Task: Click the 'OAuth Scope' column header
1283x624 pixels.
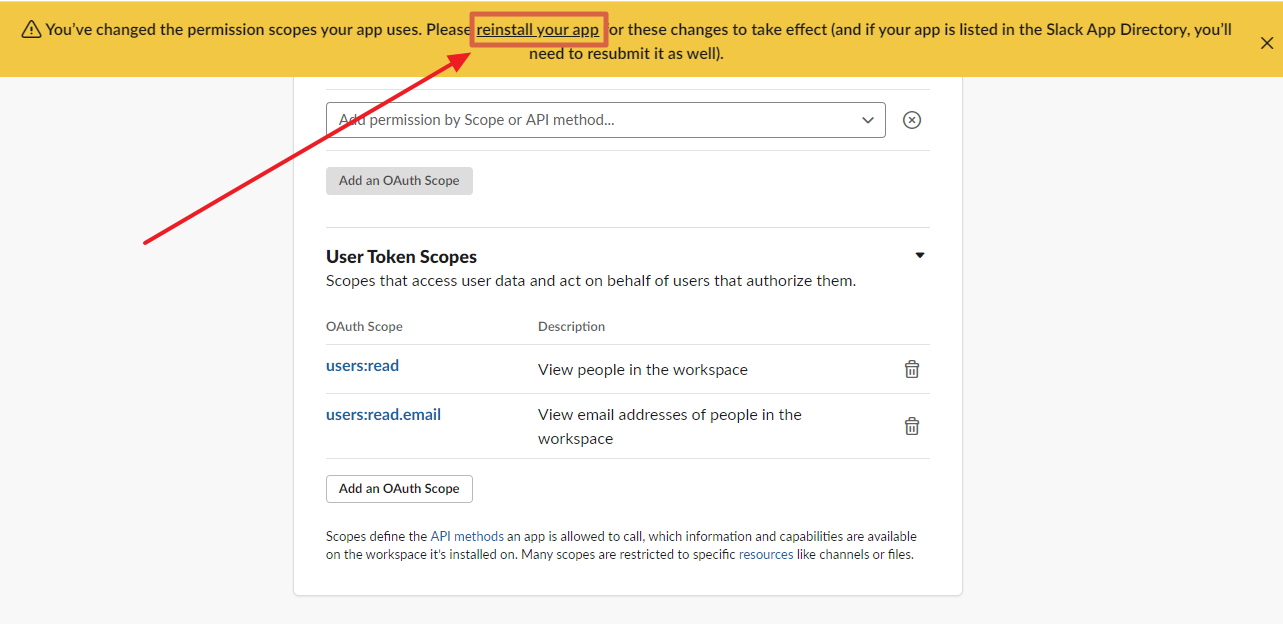Action: tap(364, 327)
